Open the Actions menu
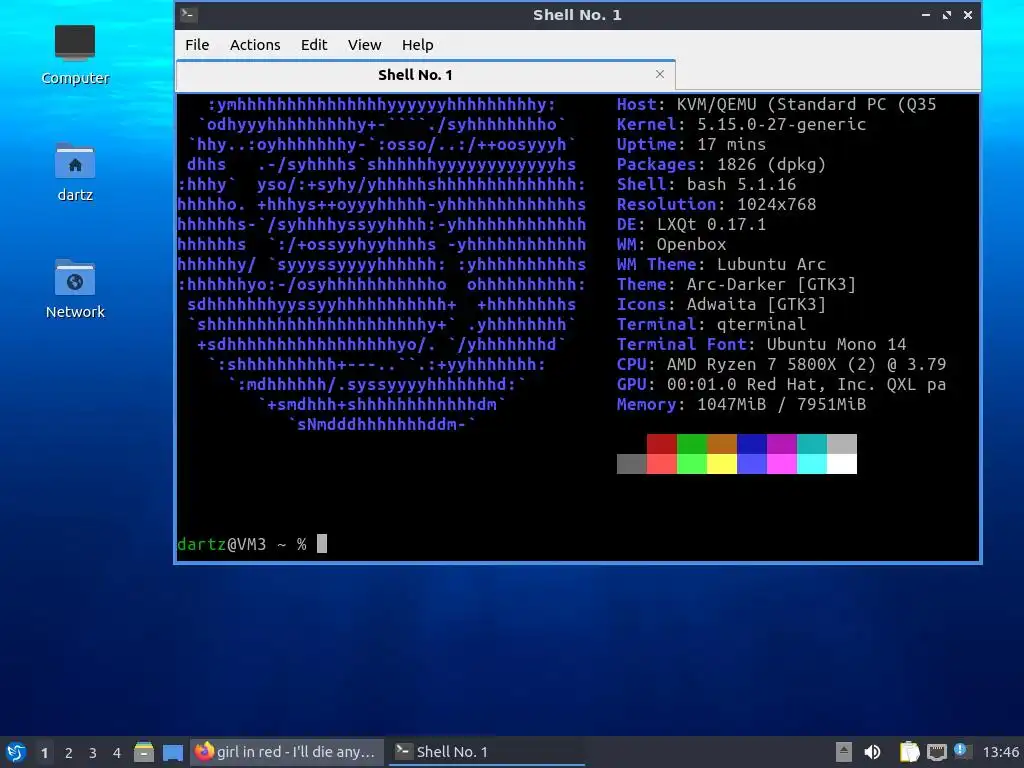The image size is (1024, 768). 255,45
